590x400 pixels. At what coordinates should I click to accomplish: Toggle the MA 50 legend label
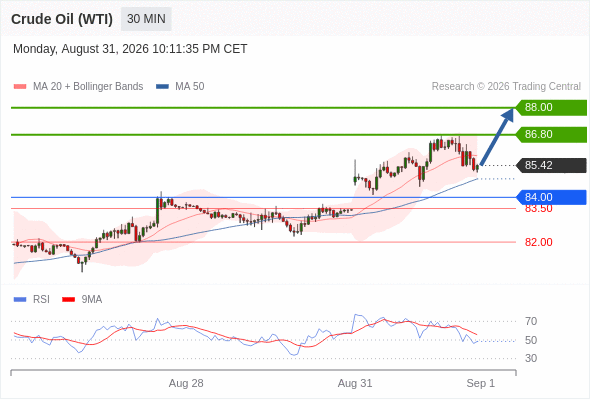[x=190, y=87]
